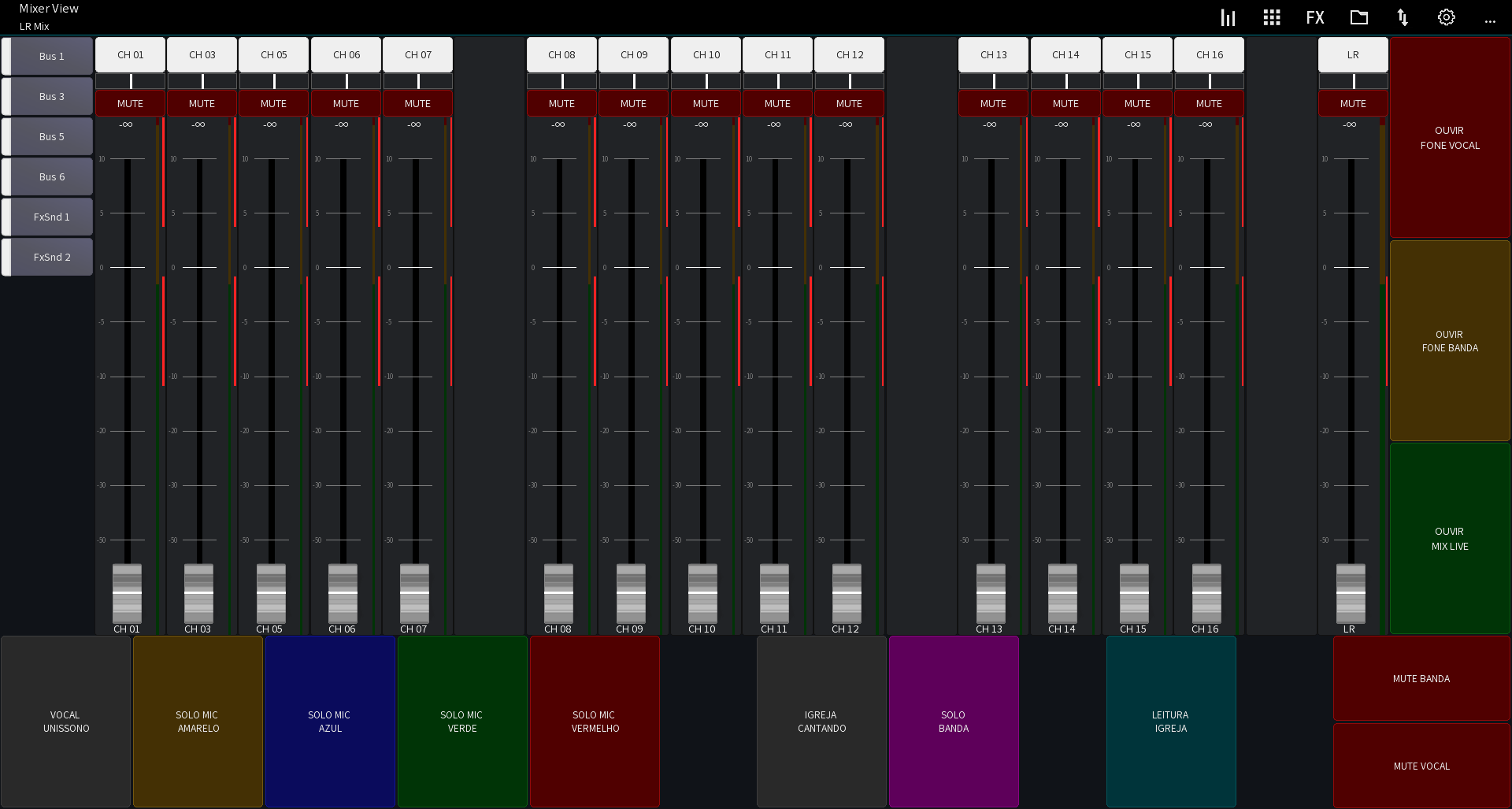Unmute the LR master channel
The width and height of the screenshot is (1512, 809).
(x=1352, y=103)
